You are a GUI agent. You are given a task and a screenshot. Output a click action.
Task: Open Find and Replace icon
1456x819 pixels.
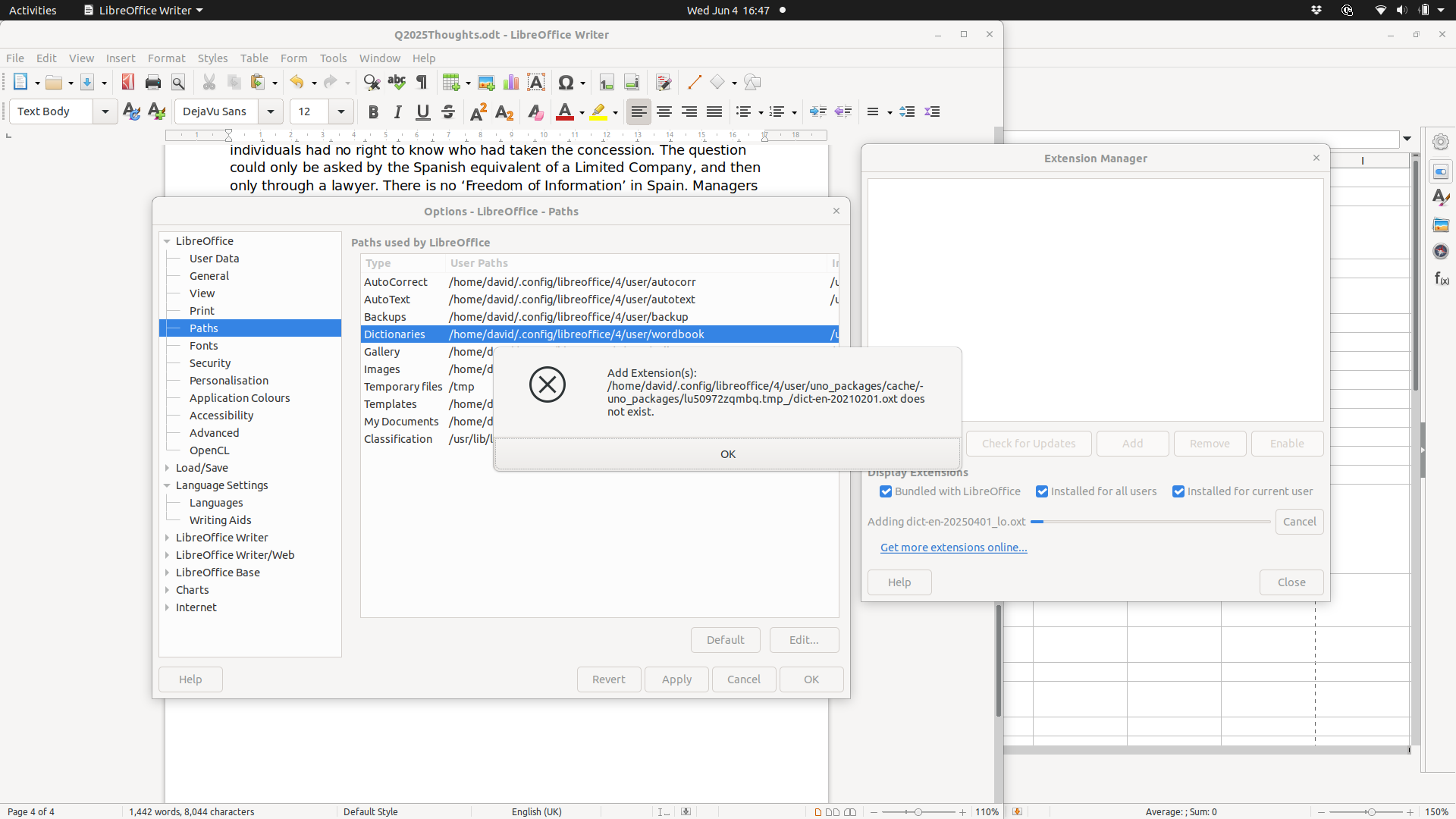tap(372, 82)
